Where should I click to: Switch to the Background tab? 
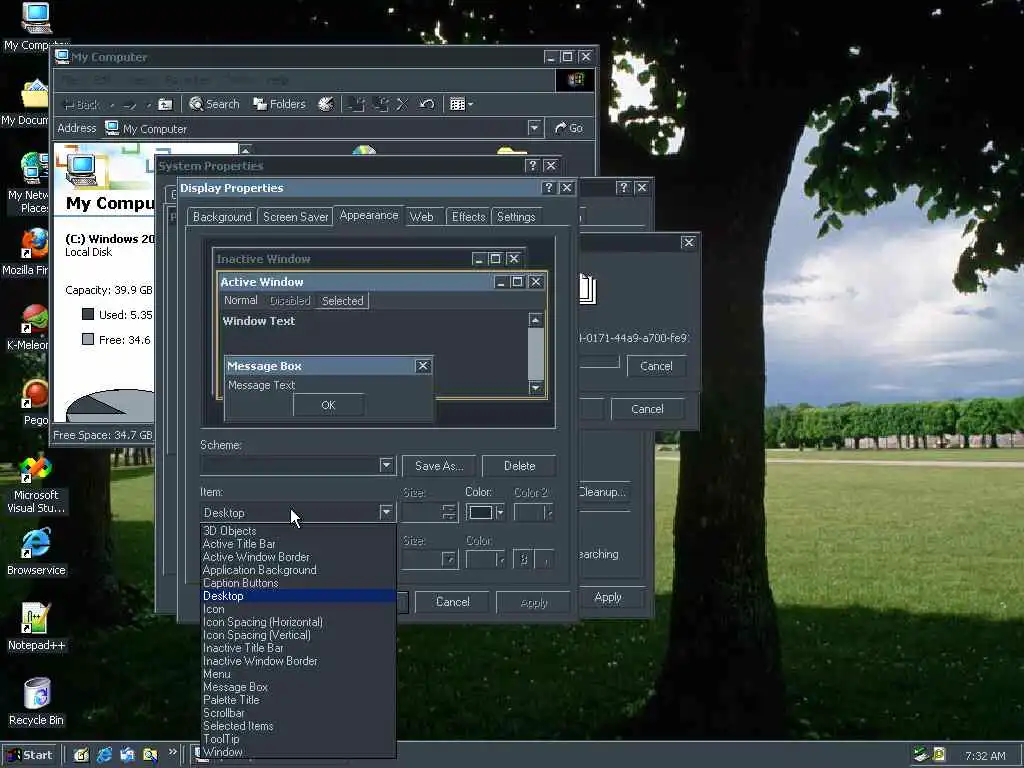tap(222, 217)
